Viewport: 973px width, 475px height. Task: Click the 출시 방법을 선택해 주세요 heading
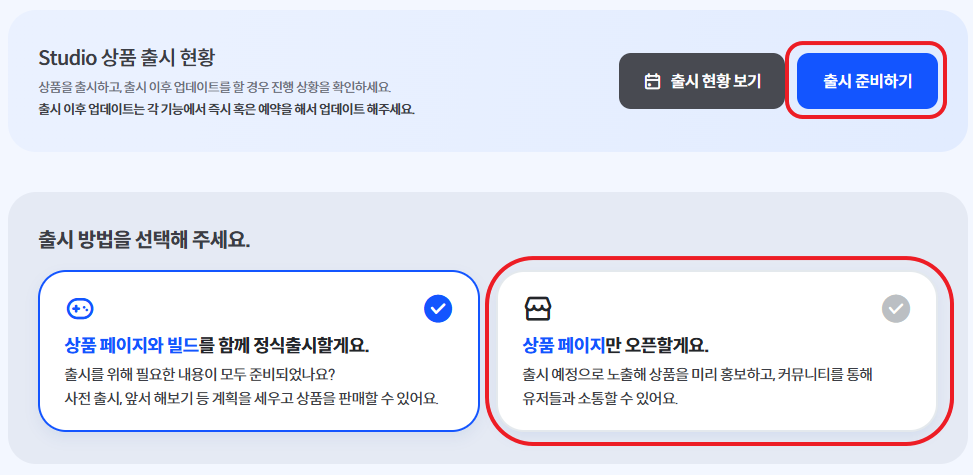[x=144, y=240]
